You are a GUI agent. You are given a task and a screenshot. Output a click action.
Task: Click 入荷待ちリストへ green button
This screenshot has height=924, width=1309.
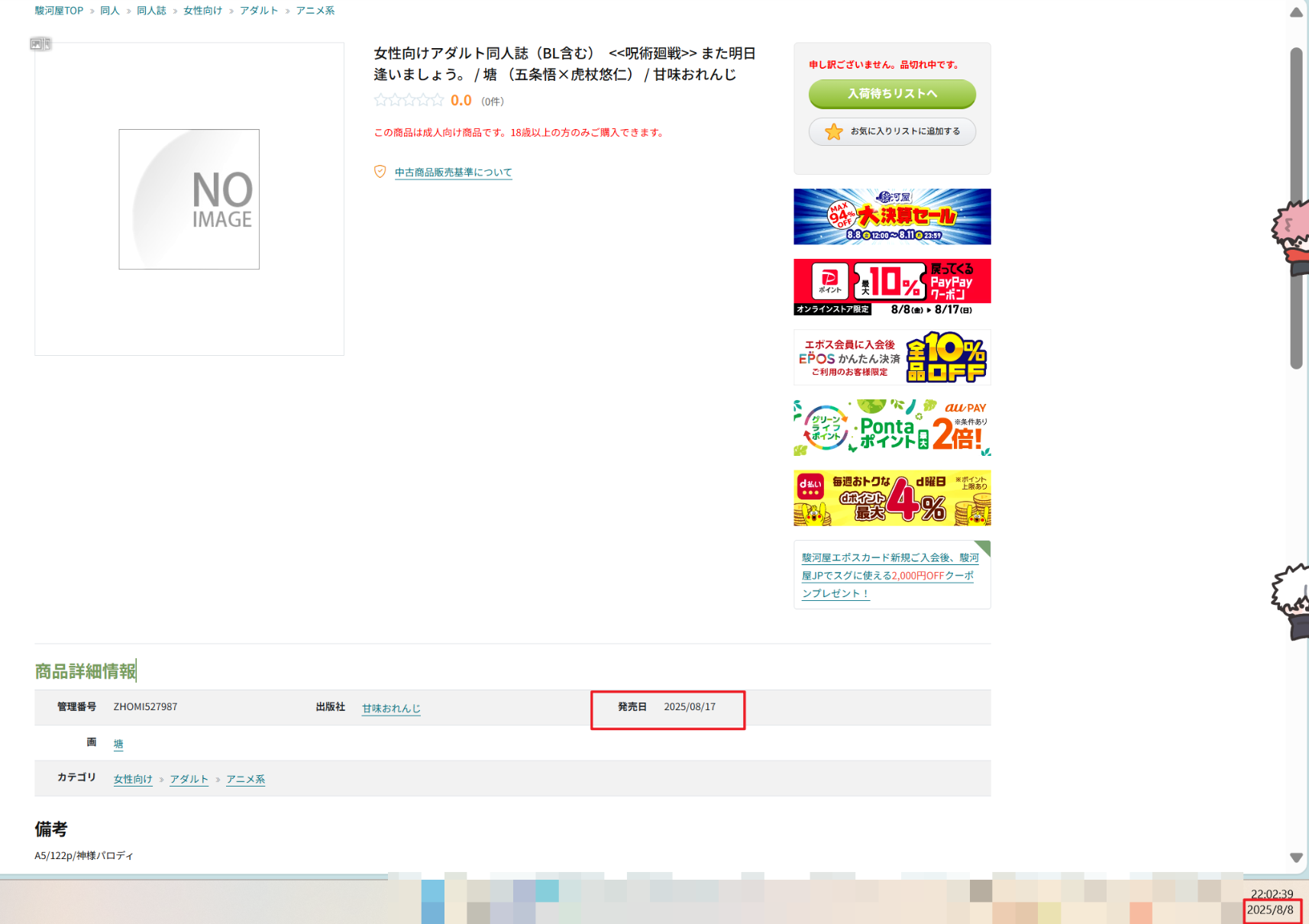click(x=892, y=94)
